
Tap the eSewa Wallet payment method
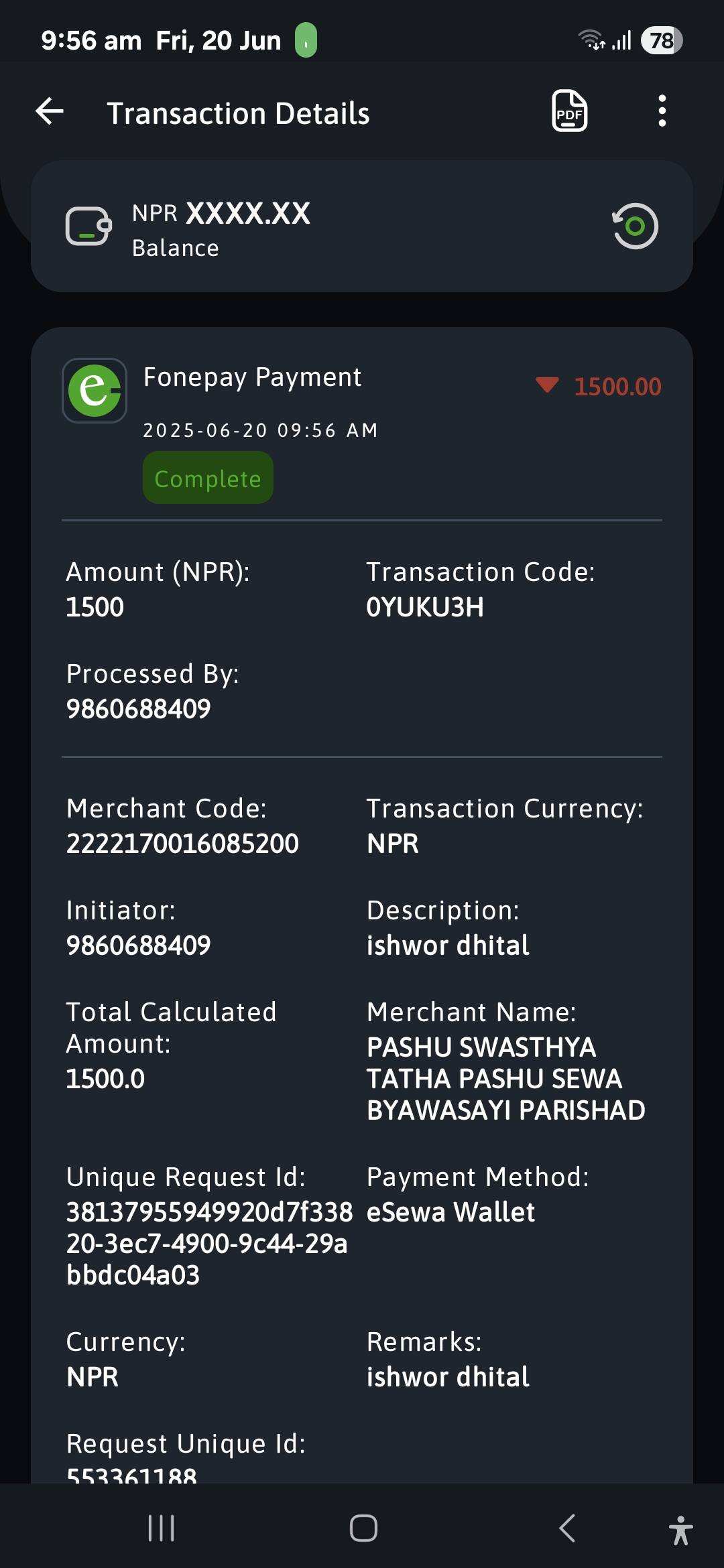coord(450,1212)
